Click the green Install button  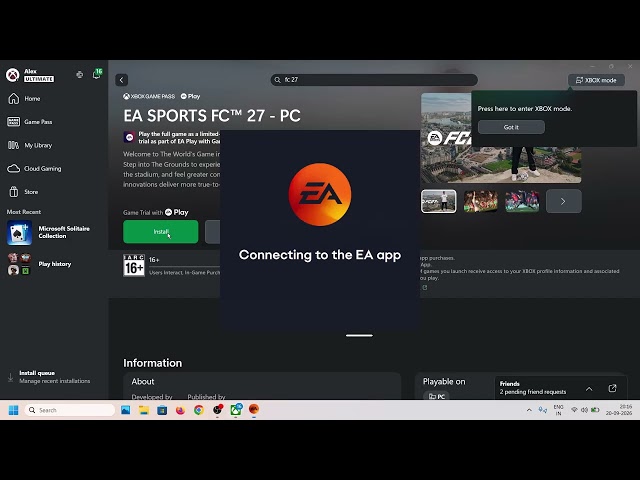point(160,232)
